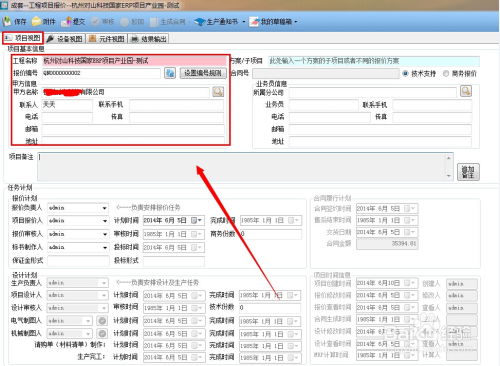Switch to the 结果输出 tab
This screenshot has width=500, height=366.
149,39
